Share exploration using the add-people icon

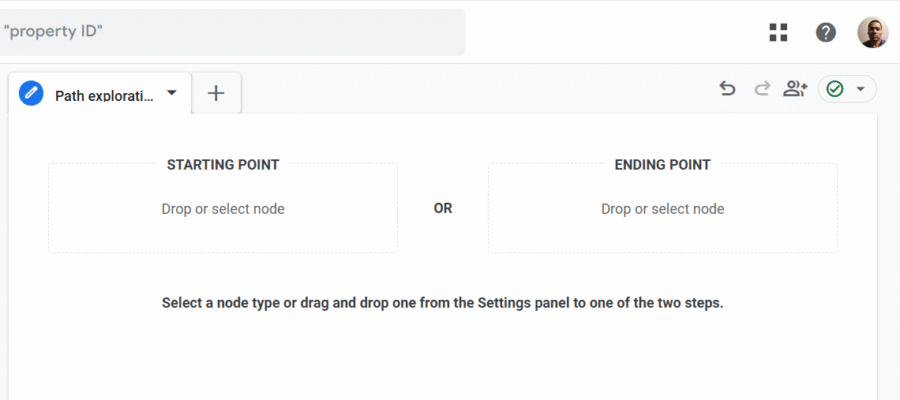pyautogui.click(x=795, y=89)
